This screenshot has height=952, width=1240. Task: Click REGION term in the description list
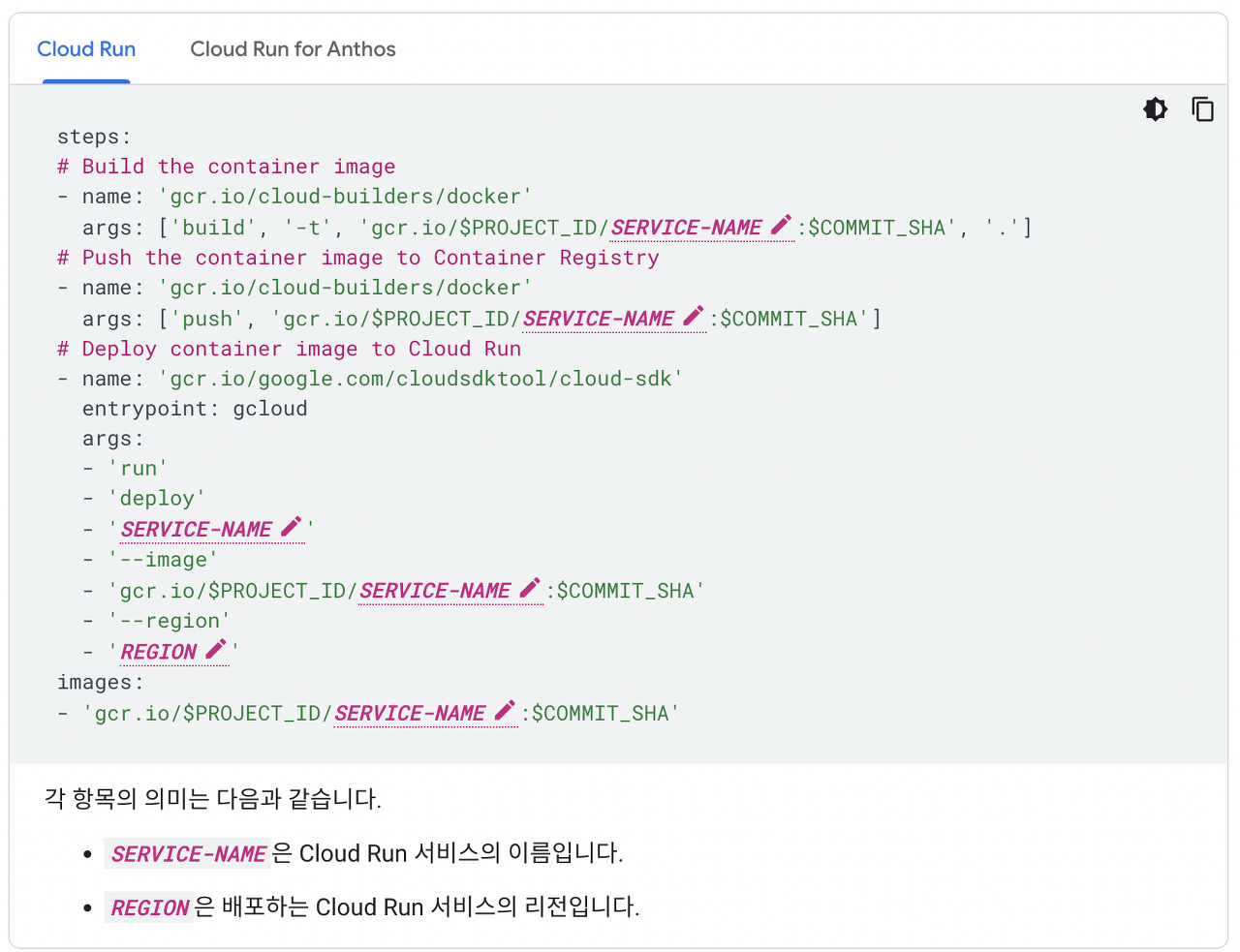point(150,908)
